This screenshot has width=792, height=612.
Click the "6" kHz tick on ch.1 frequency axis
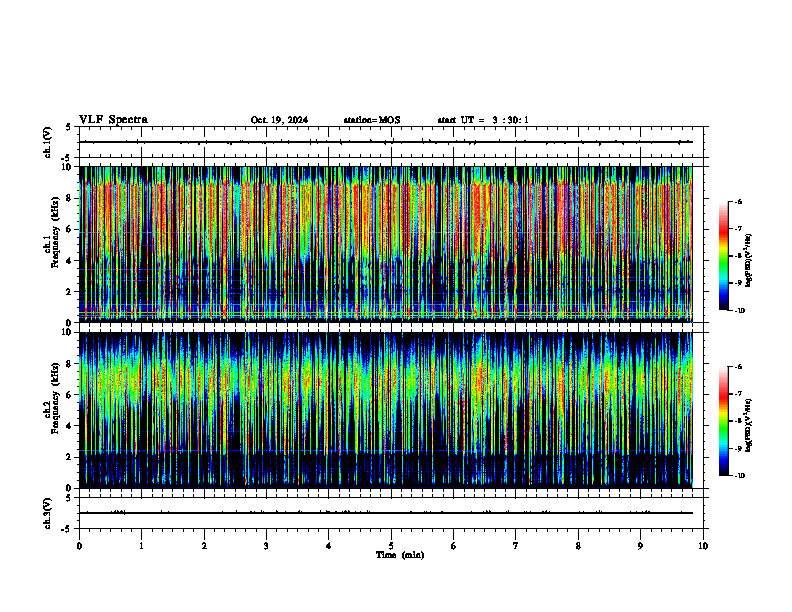click(x=70, y=229)
